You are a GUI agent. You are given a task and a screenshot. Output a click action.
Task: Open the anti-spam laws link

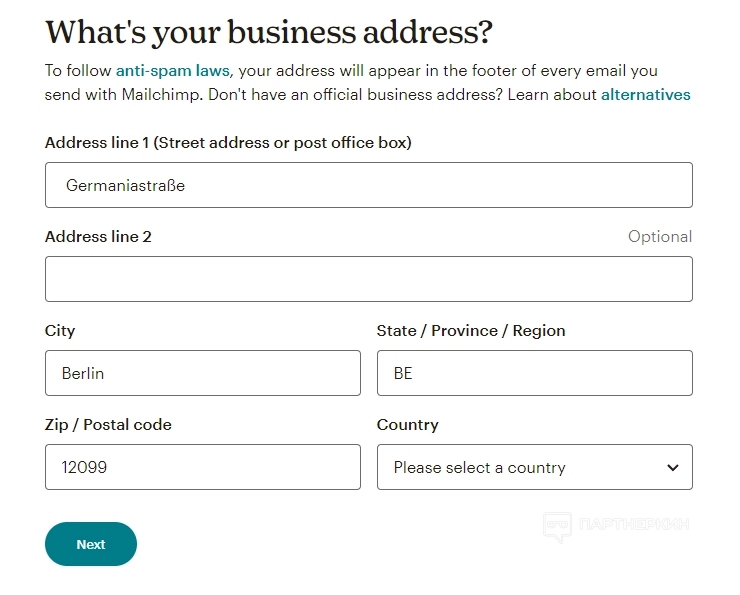pos(173,71)
